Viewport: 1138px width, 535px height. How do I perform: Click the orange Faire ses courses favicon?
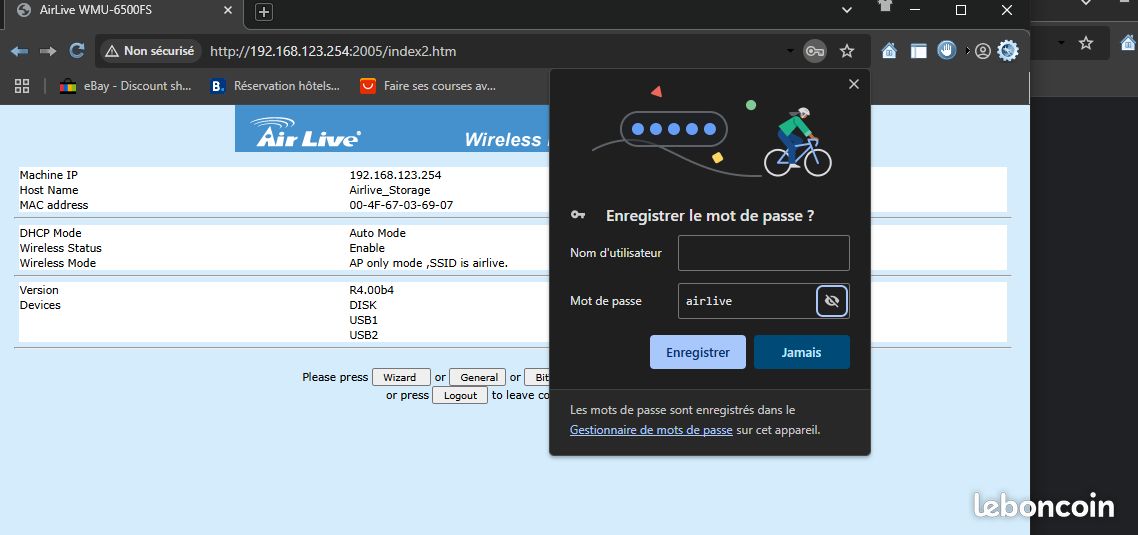tap(368, 86)
